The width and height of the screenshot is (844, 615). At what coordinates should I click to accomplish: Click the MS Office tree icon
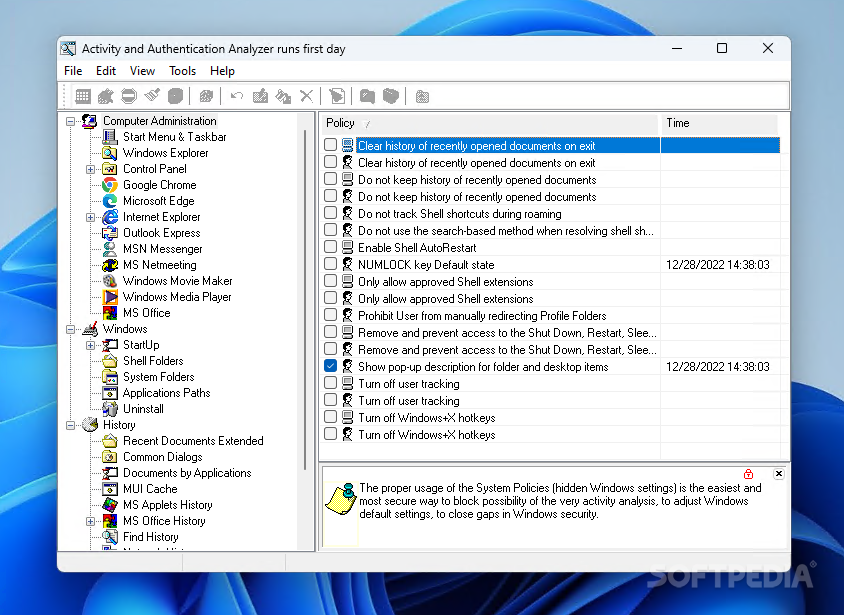coord(110,313)
